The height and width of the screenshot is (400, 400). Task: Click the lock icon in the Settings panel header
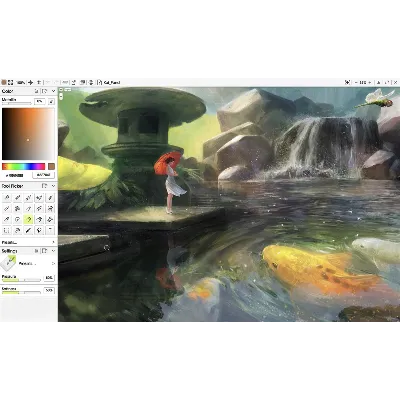pos(37,251)
